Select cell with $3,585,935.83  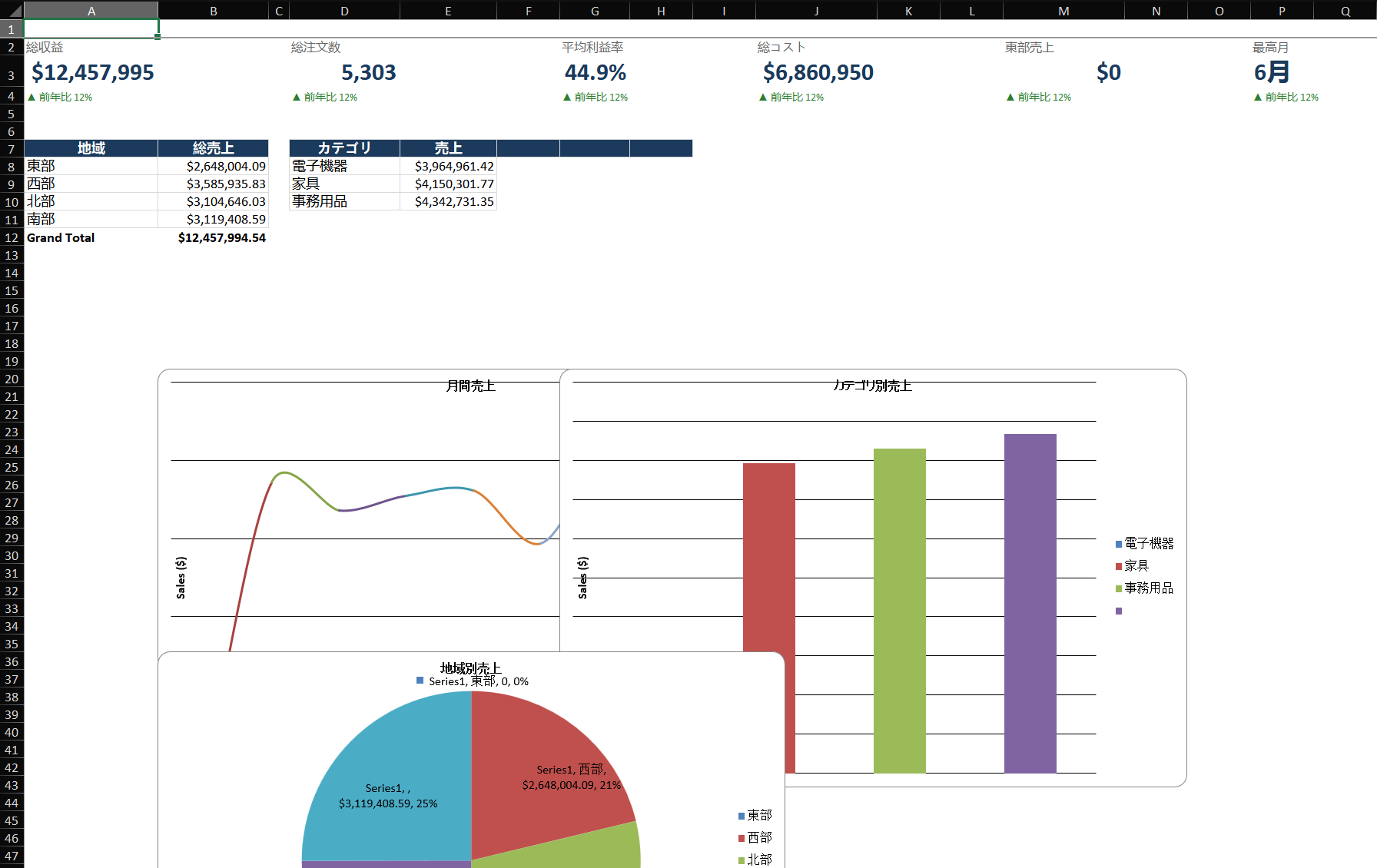214,184
